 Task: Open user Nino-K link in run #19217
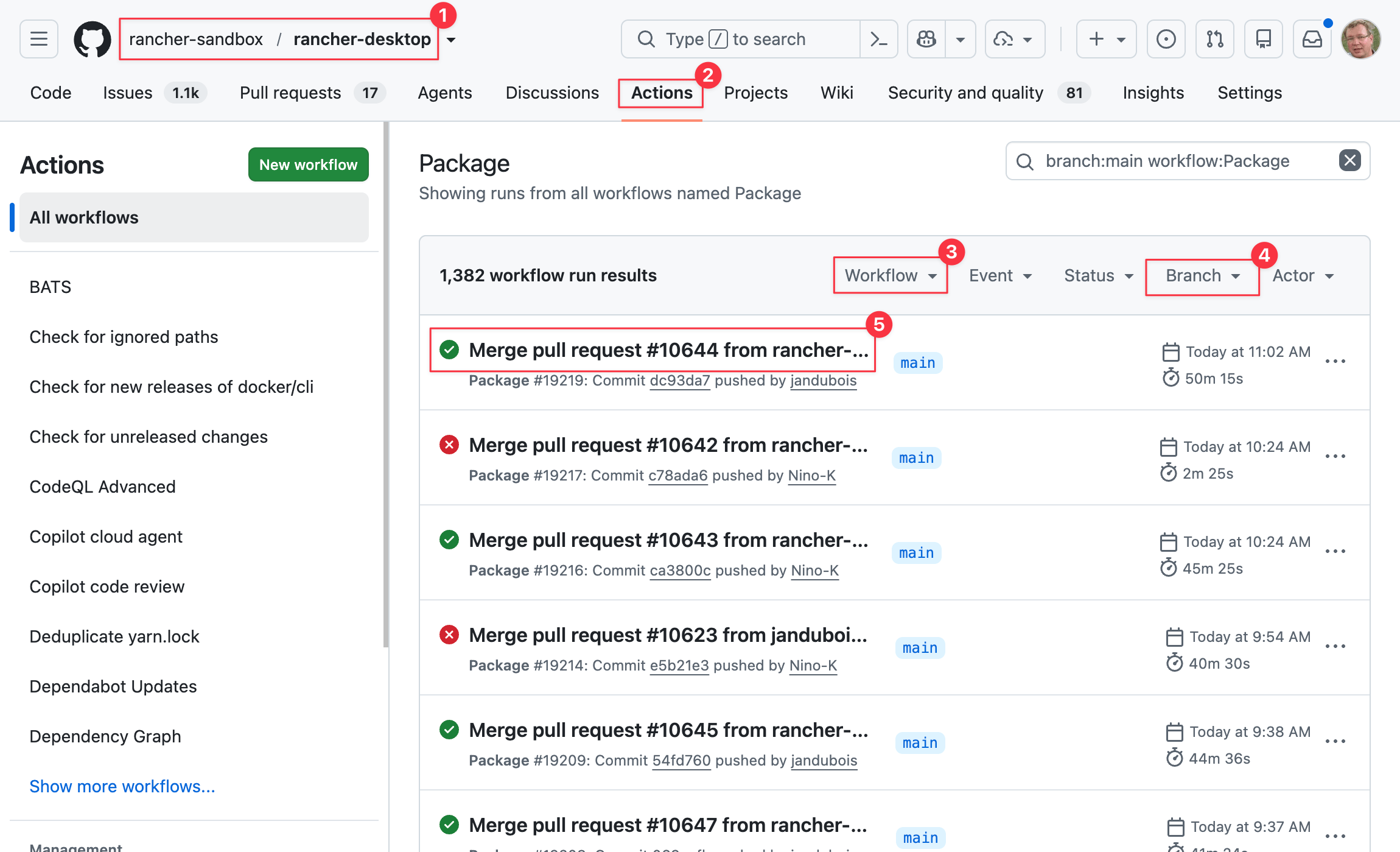pos(811,476)
